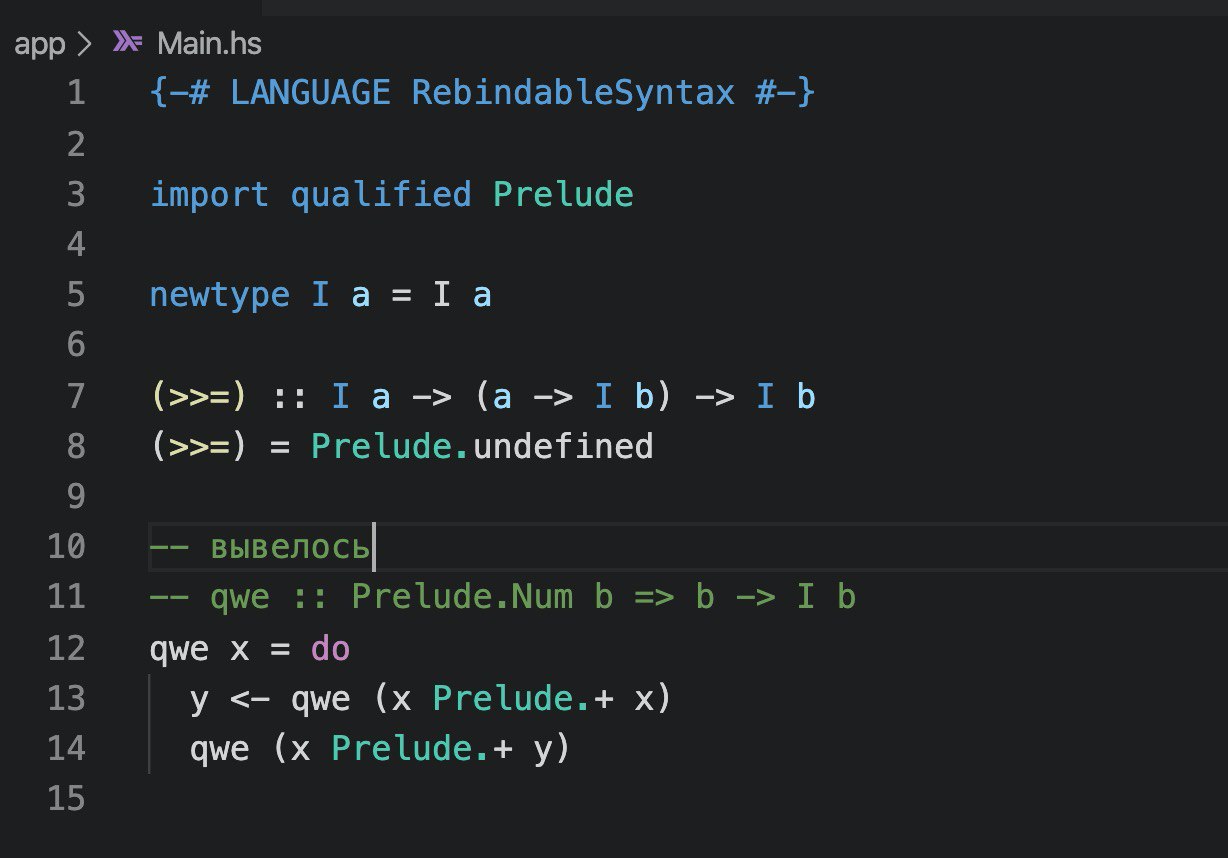Click '(>>=)' in the definition on line 8
Screen dimensions: 1228x858
pyautogui.click(x=199, y=446)
